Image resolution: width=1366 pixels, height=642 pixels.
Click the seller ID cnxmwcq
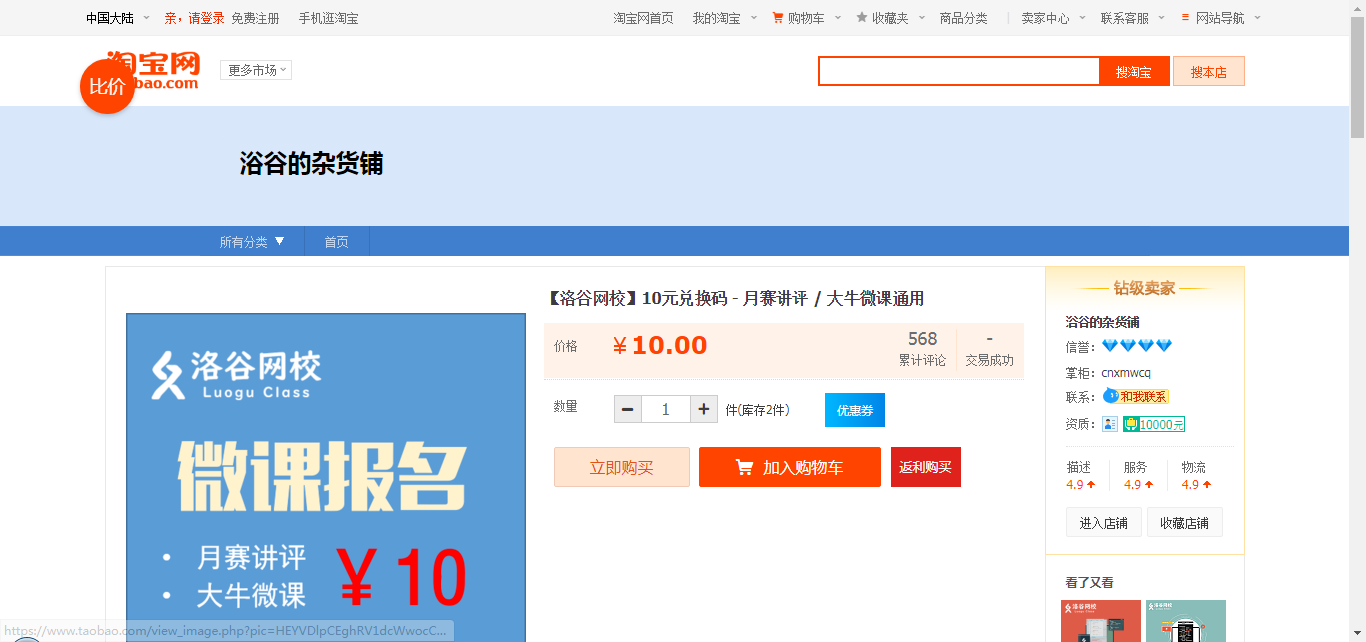click(x=1126, y=373)
